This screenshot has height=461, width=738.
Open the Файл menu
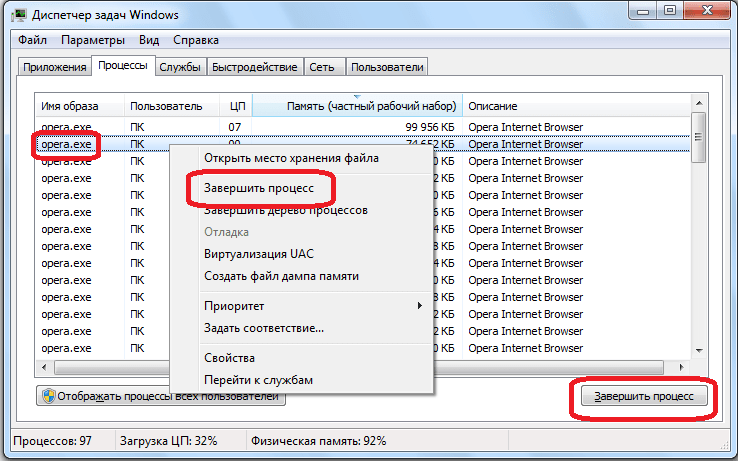pos(32,40)
